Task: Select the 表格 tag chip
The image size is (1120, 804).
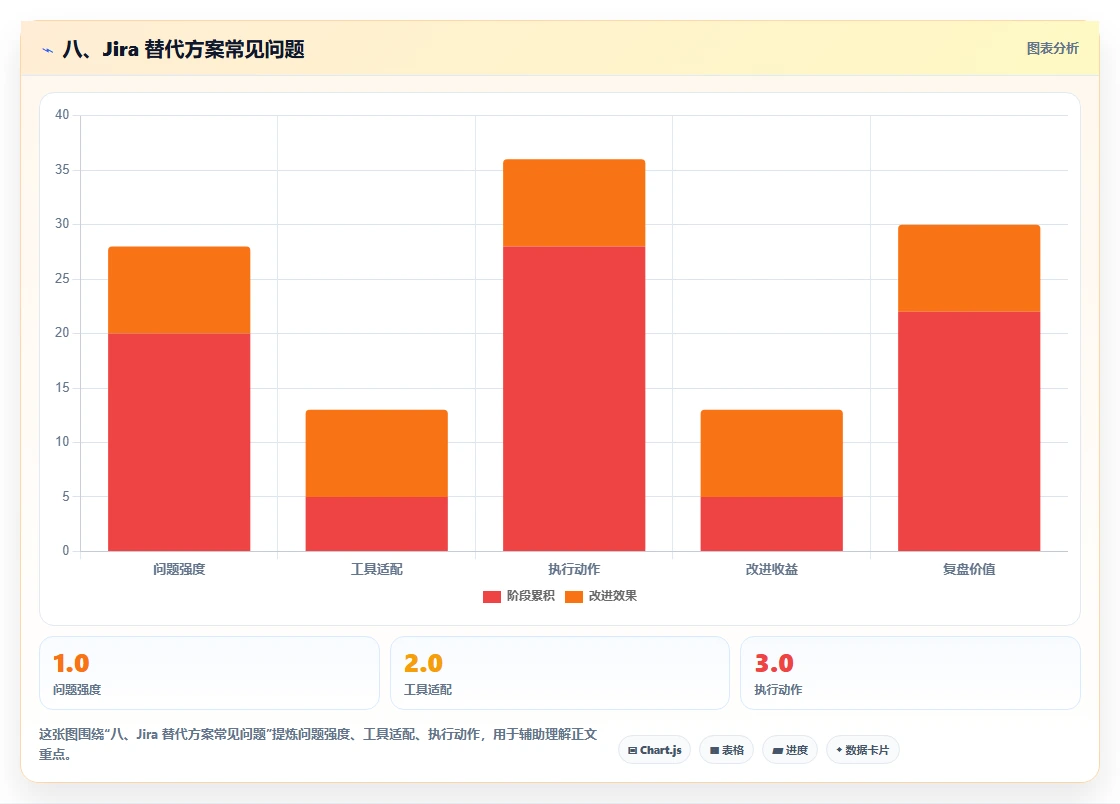Action: (x=726, y=750)
